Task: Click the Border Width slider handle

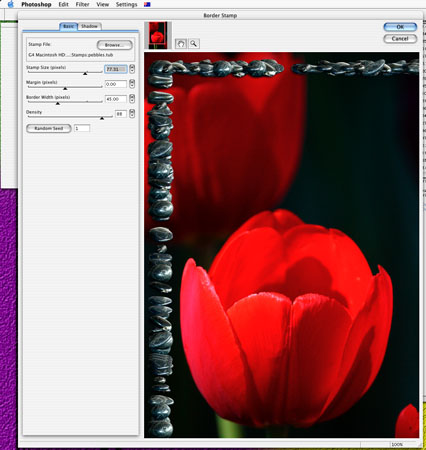Action: tap(58, 103)
